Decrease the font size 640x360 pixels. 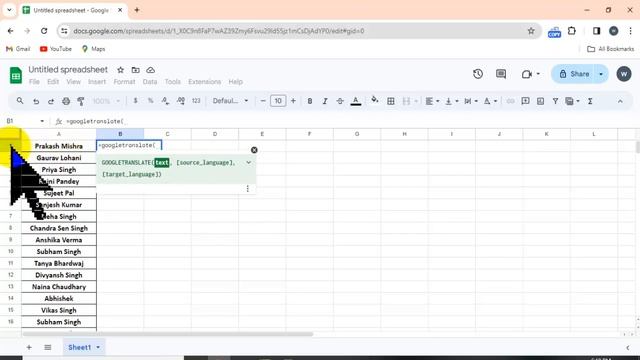(x=263, y=101)
